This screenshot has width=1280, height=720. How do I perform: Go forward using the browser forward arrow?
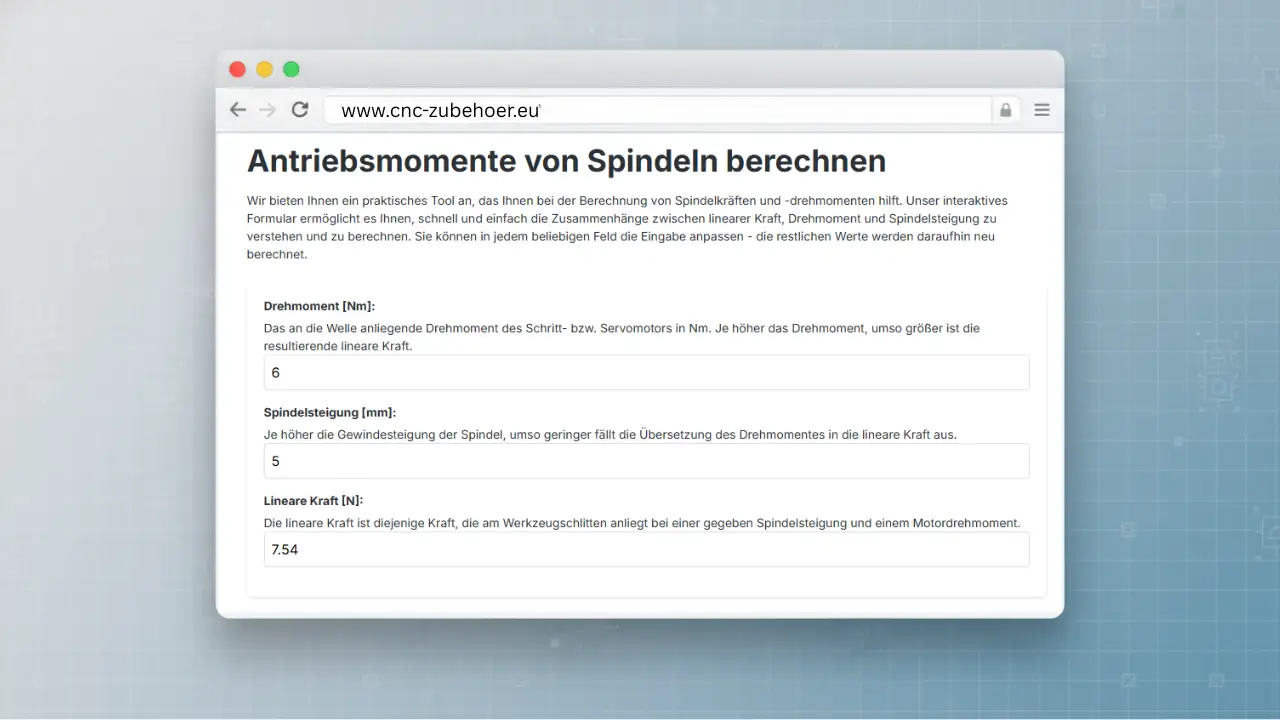267,110
